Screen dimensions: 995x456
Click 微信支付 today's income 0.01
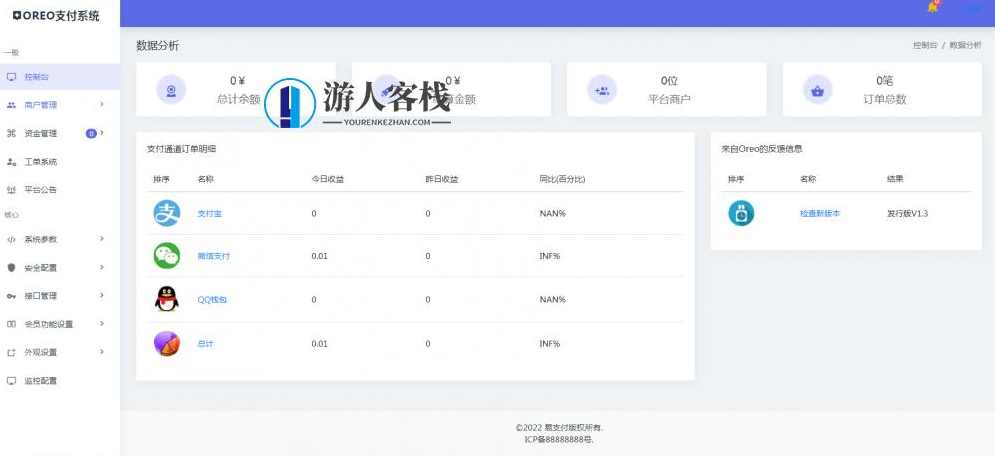coord(320,256)
